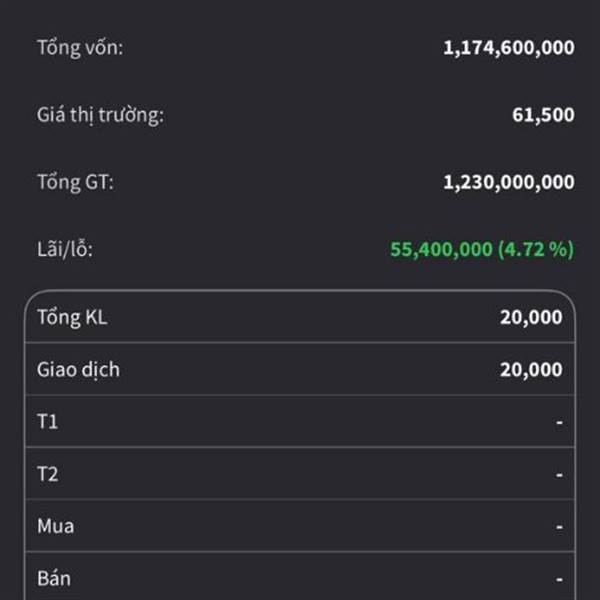Tap the T1 row label
This screenshot has width=600, height=600.
click(47, 422)
